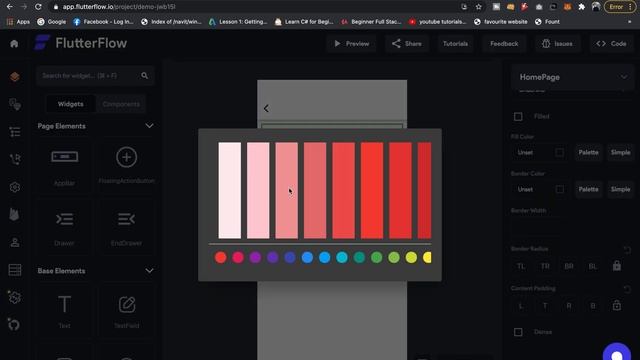Click the search magnifier in widget search
The width and height of the screenshot is (640, 360).
[x=144, y=76]
